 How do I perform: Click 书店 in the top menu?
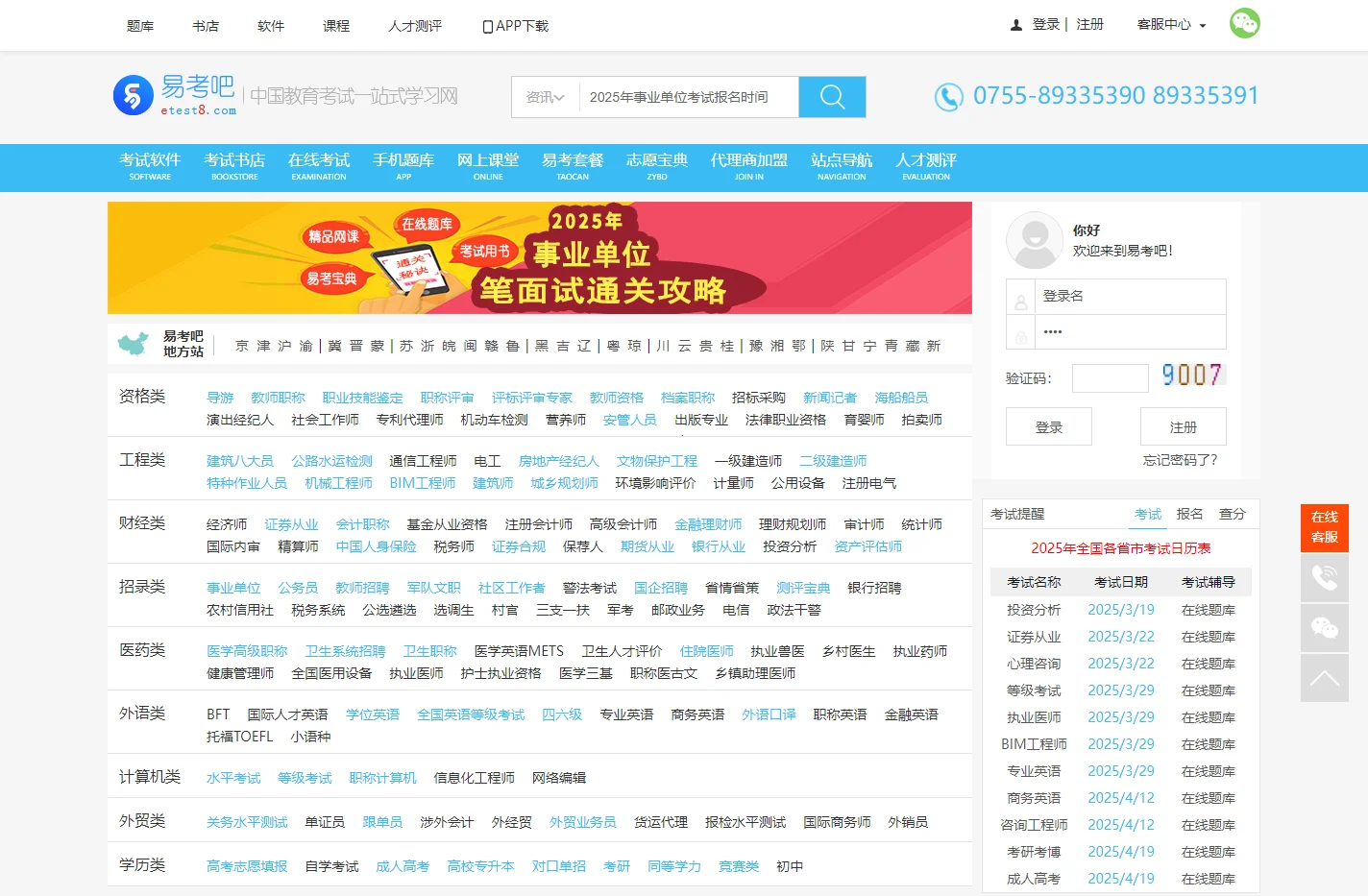pos(206,26)
